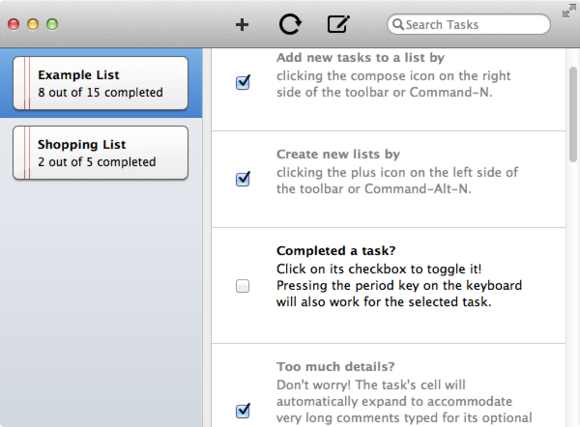The height and width of the screenshot is (427, 580).
Task: Click the plus icon to create list
Action: [x=242, y=25]
